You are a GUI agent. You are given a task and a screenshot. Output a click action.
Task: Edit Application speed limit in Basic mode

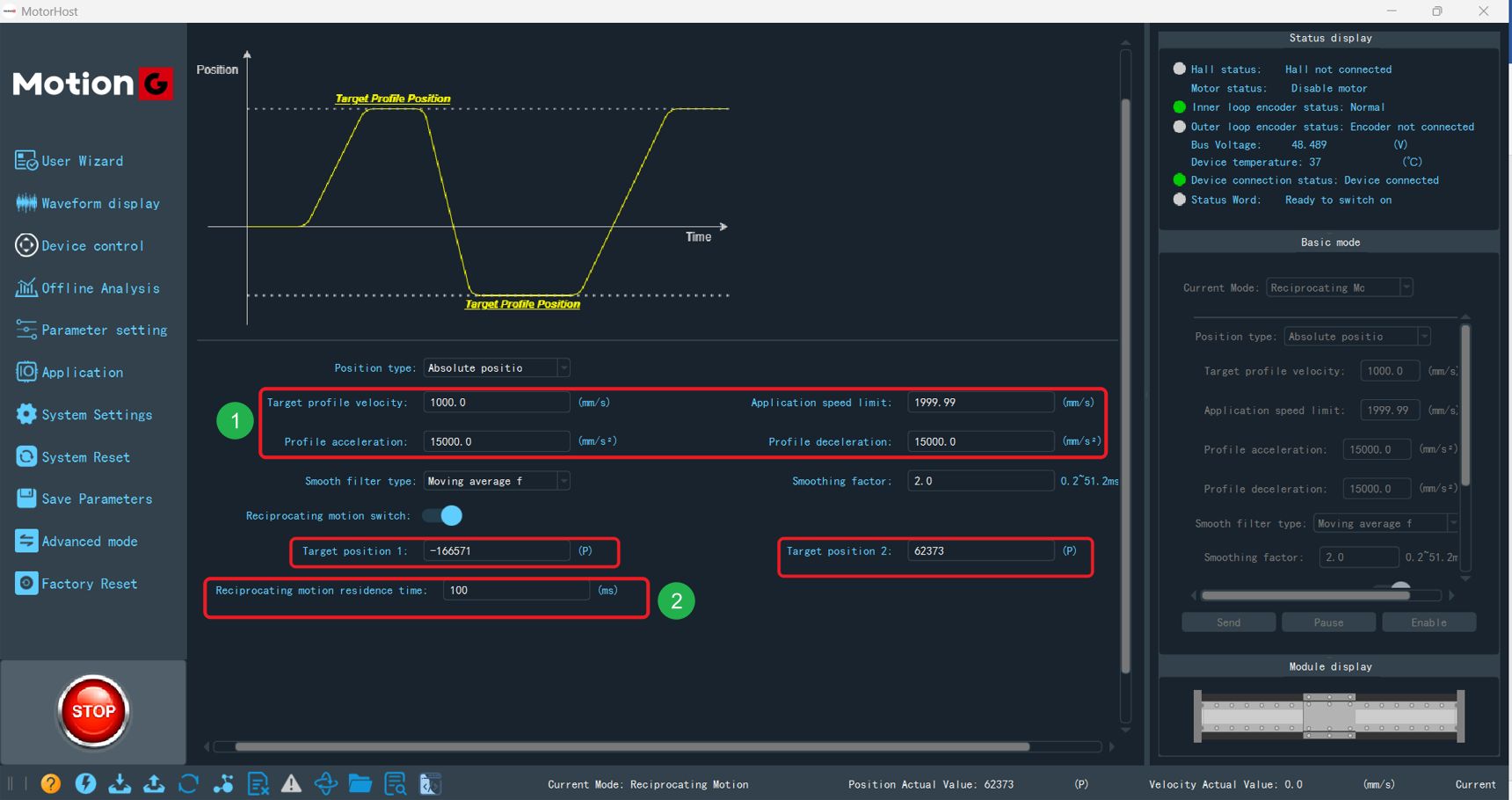(x=1390, y=410)
